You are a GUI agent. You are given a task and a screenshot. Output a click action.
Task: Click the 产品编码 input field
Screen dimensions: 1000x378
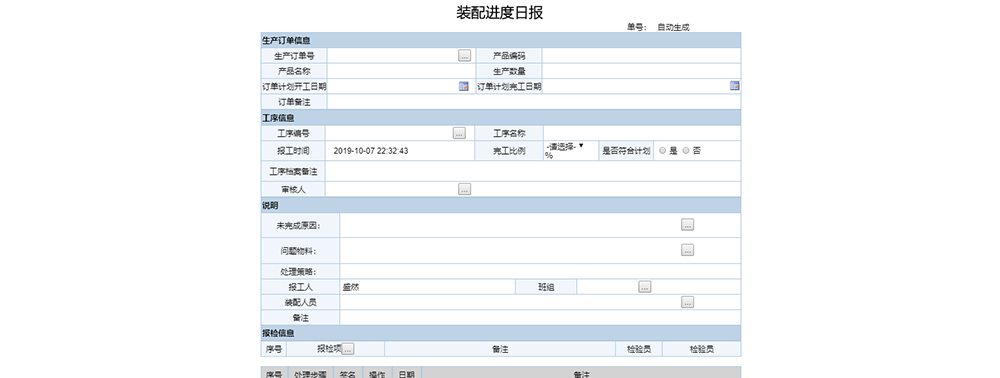(x=642, y=55)
